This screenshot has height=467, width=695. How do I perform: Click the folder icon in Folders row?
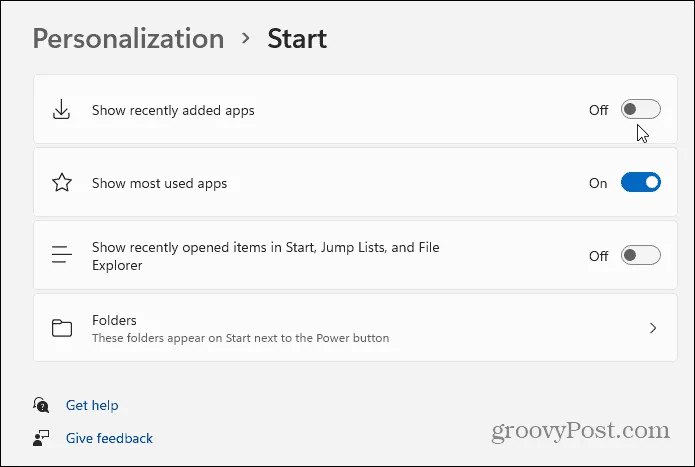pos(62,328)
